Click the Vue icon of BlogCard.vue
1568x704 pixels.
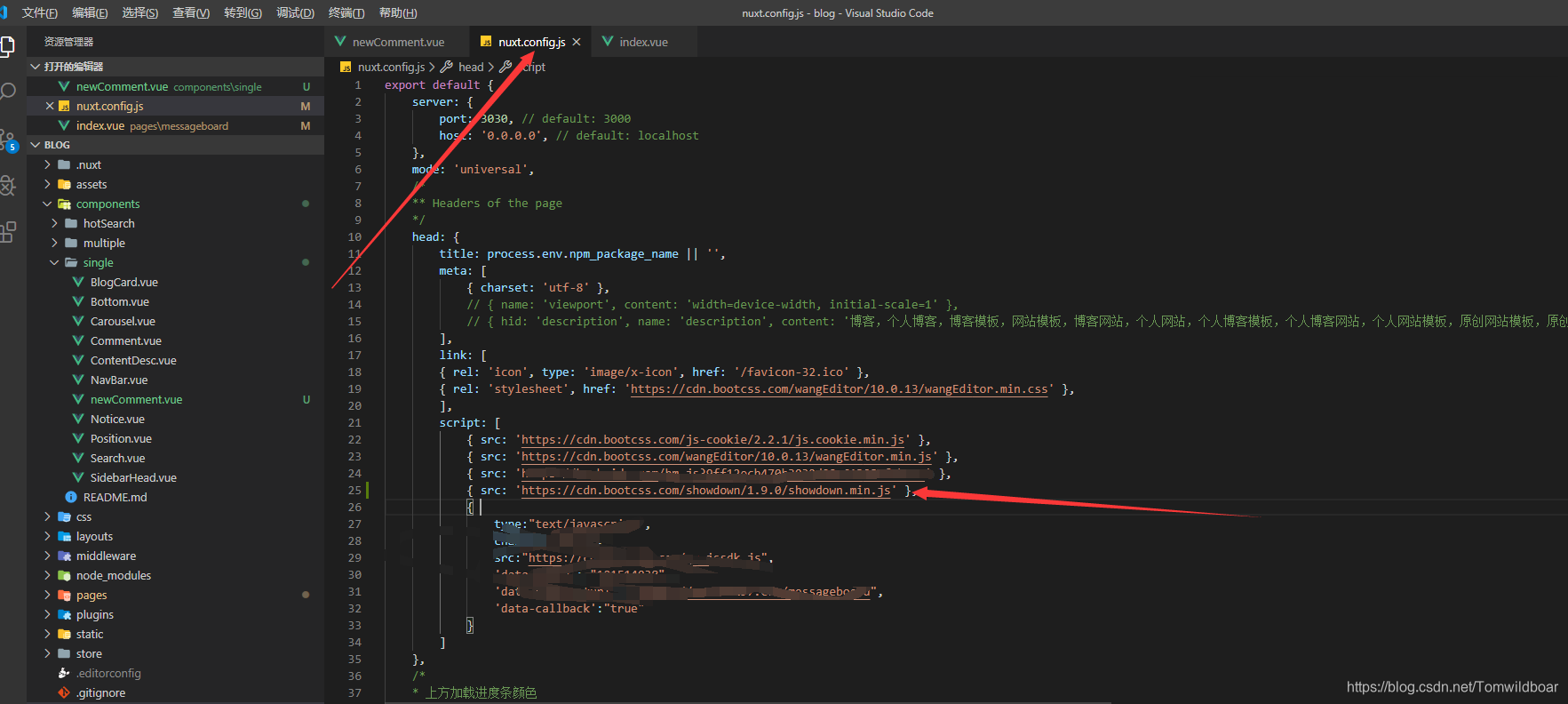(x=78, y=282)
